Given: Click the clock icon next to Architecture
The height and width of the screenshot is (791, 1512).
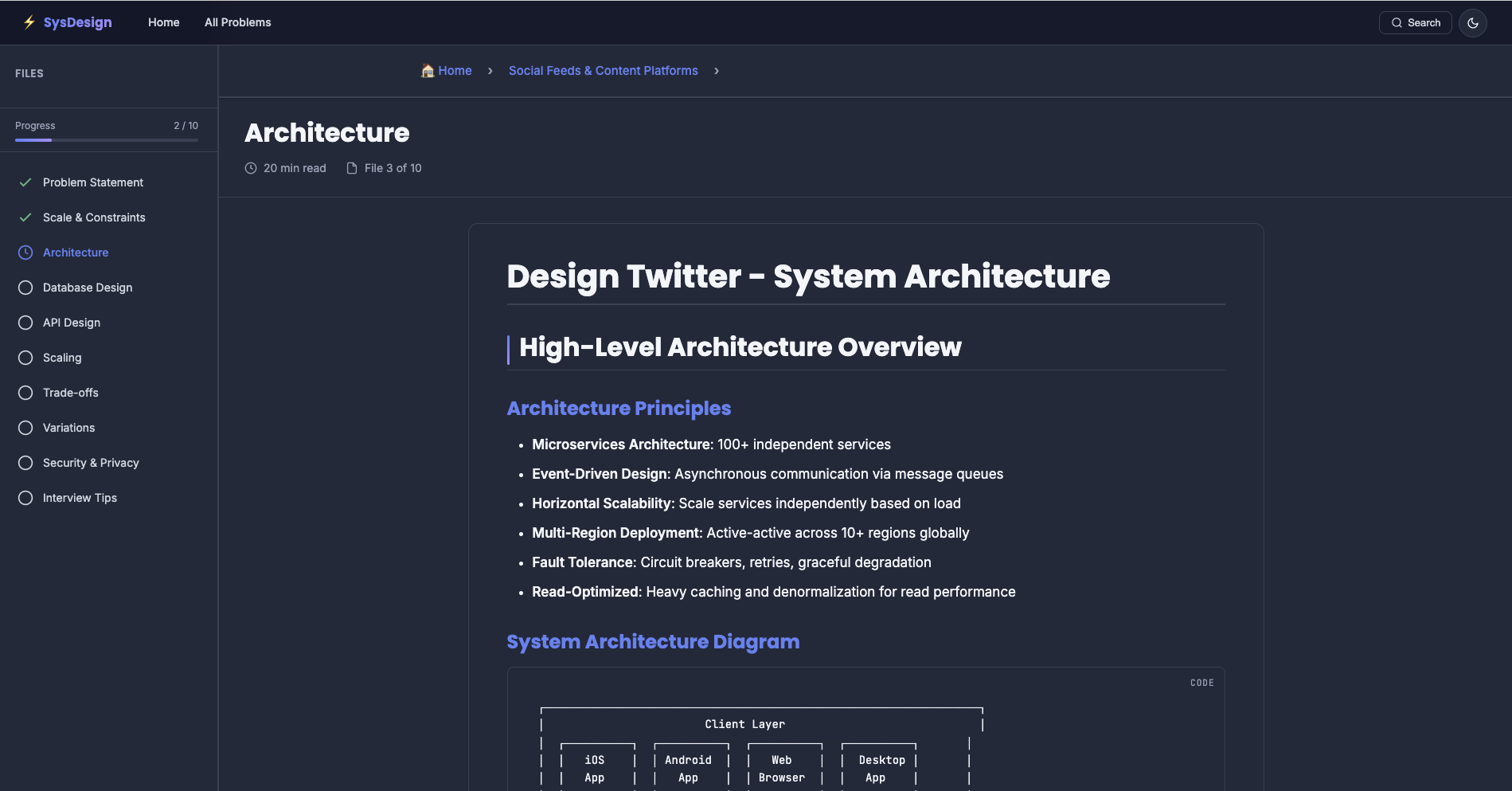Looking at the screenshot, I should pyautogui.click(x=25, y=252).
